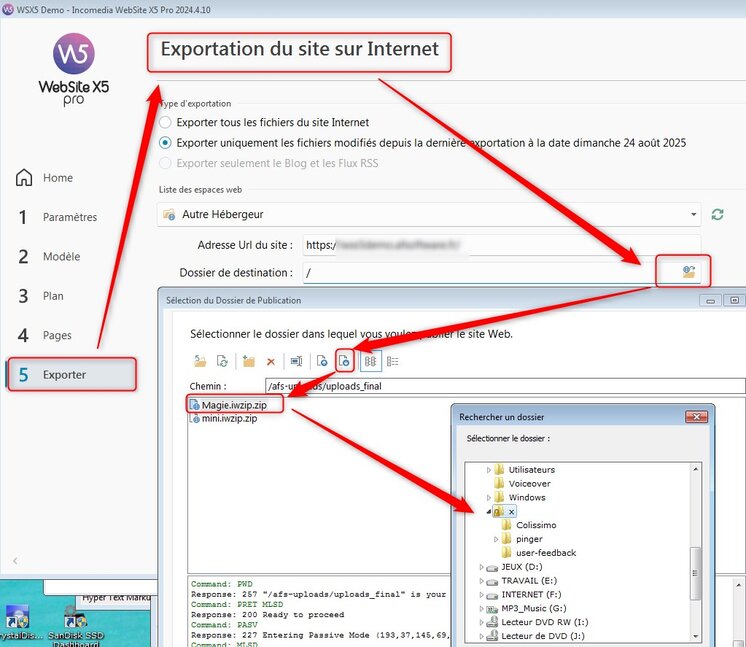
Task: Create a new folder on the server
Action: [248, 361]
